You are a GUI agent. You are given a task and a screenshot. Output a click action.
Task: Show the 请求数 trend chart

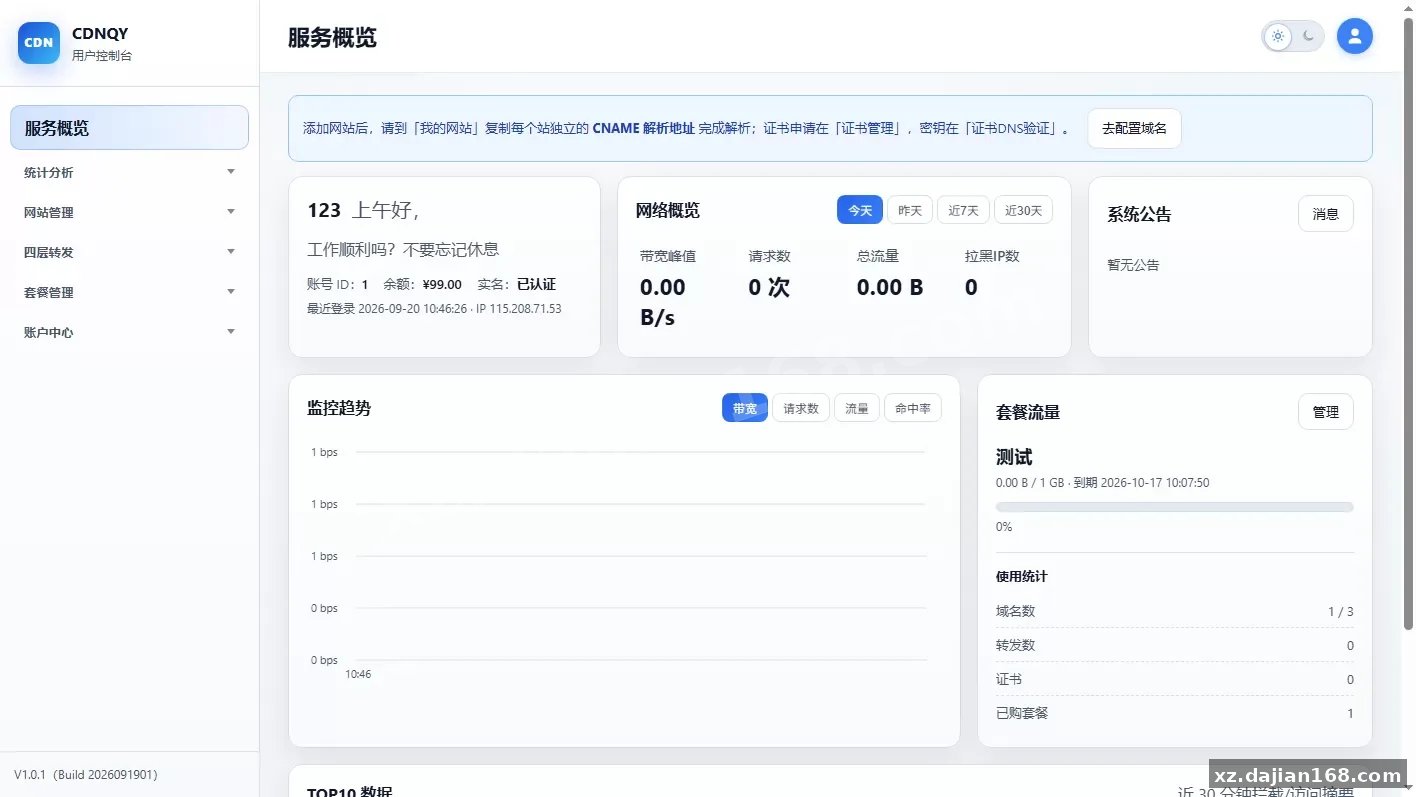tap(801, 408)
